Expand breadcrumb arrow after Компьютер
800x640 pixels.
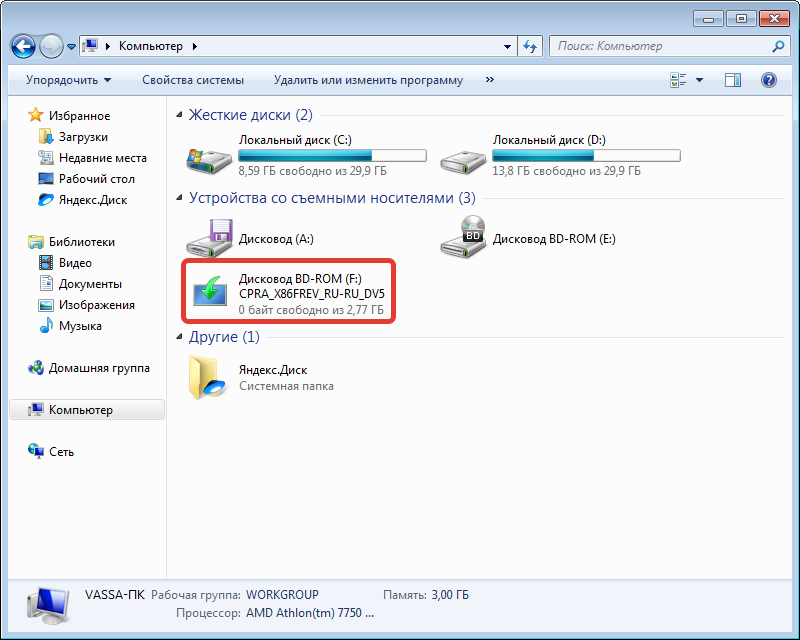click(195, 46)
